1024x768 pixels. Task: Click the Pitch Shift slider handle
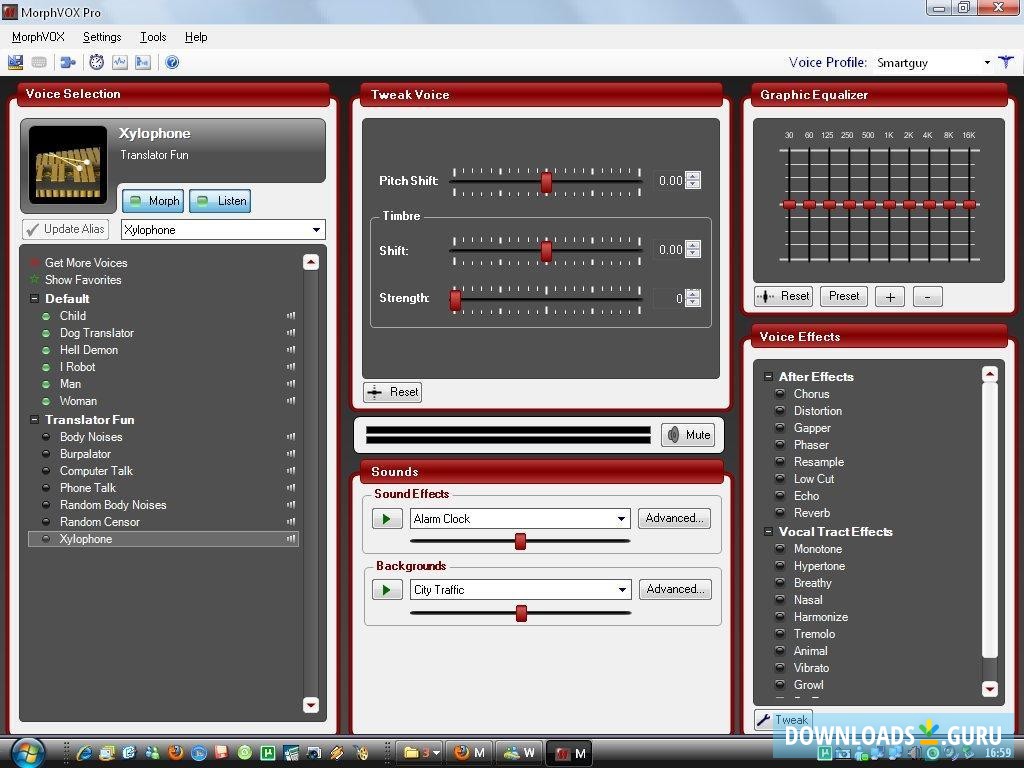pyautogui.click(x=546, y=182)
